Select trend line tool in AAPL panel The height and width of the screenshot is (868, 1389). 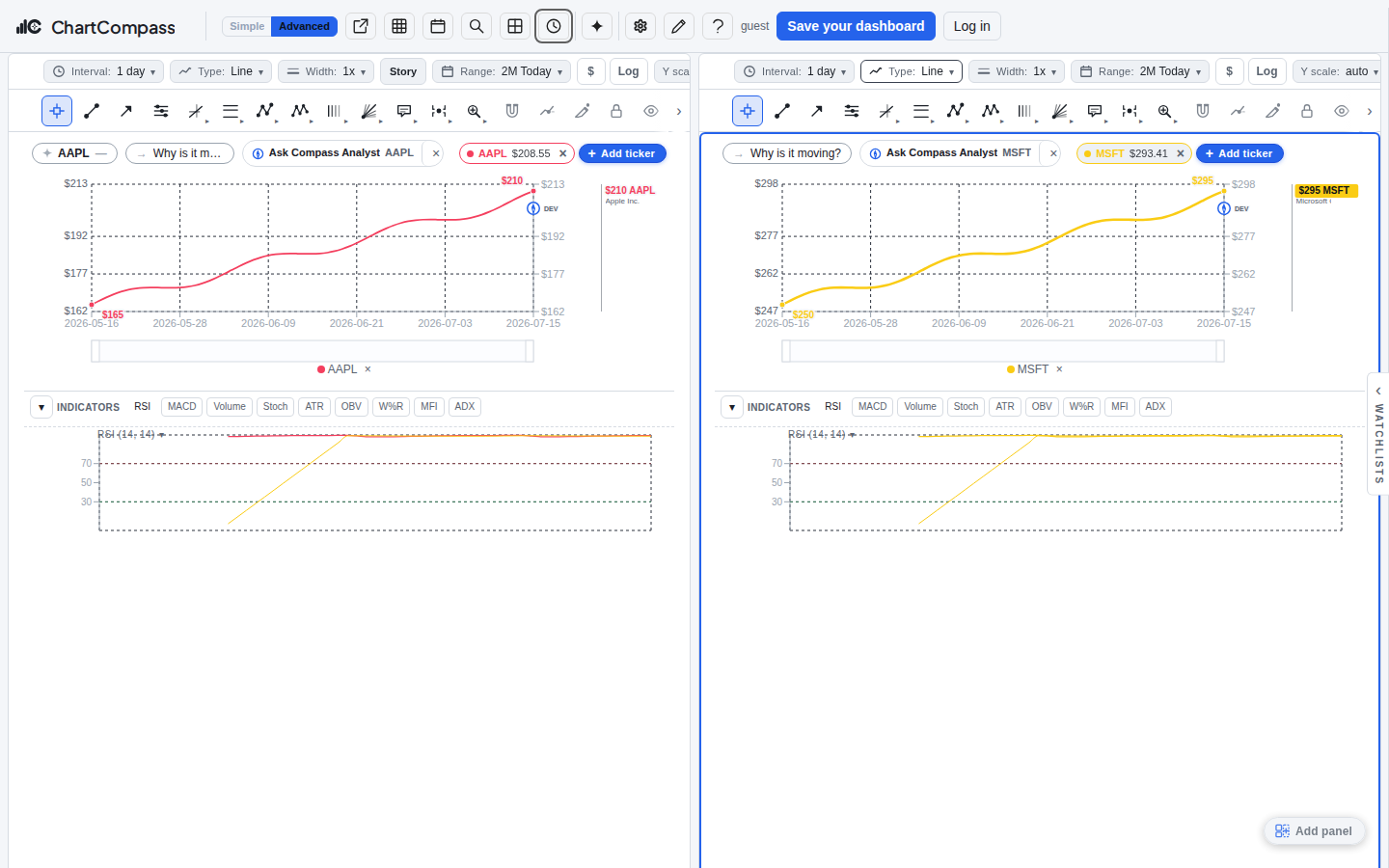point(92,111)
